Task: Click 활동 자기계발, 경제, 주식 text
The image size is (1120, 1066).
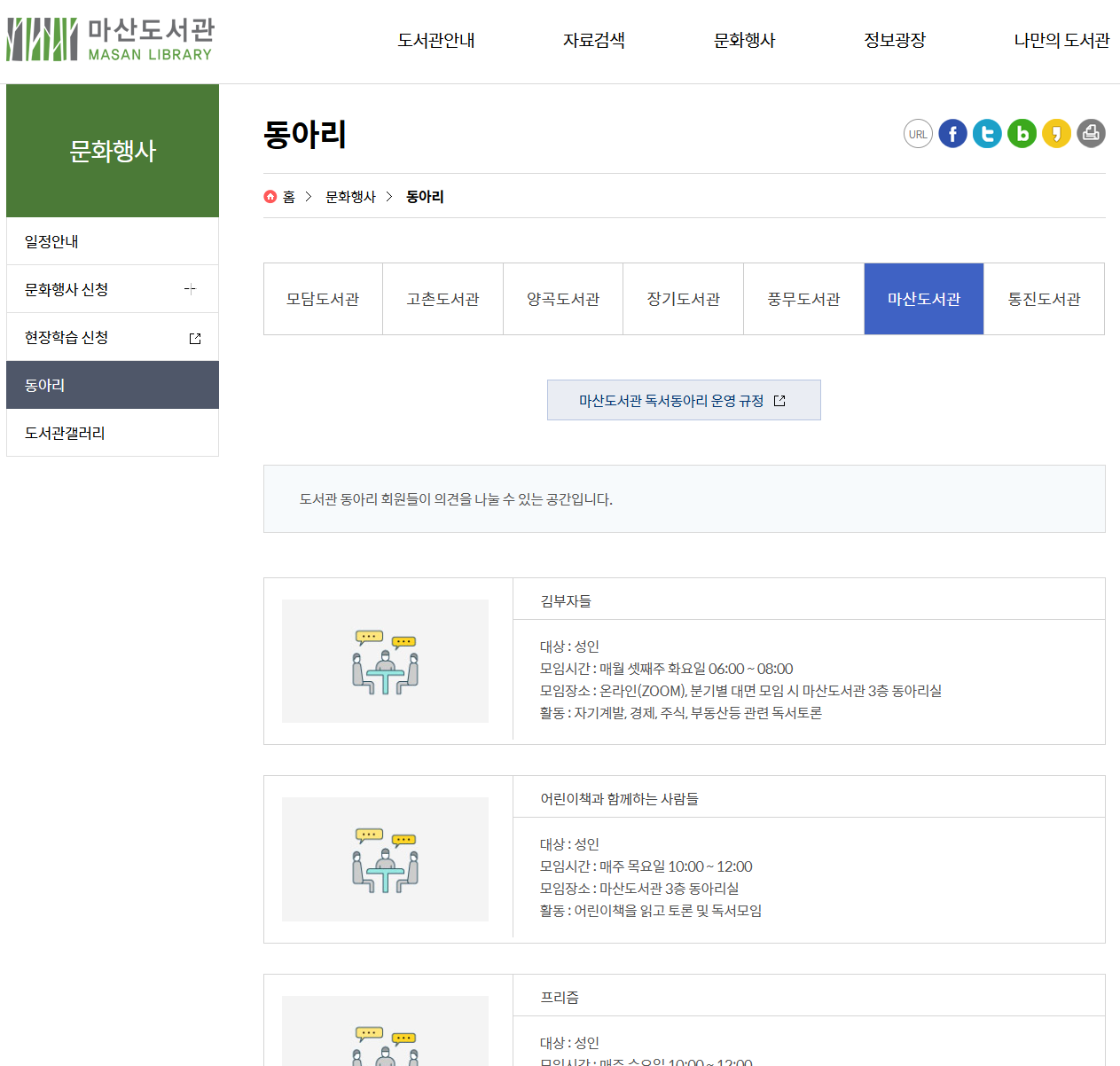Action: tap(680, 713)
